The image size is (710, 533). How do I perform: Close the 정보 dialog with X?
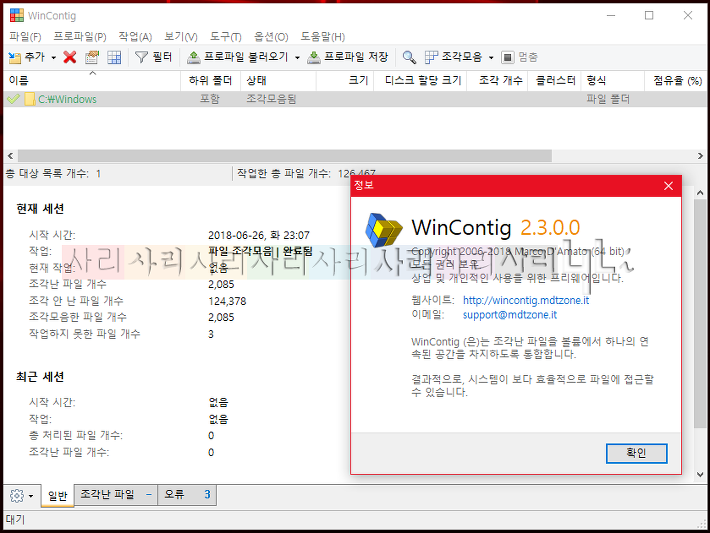pyautogui.click(x=668, y=186)
